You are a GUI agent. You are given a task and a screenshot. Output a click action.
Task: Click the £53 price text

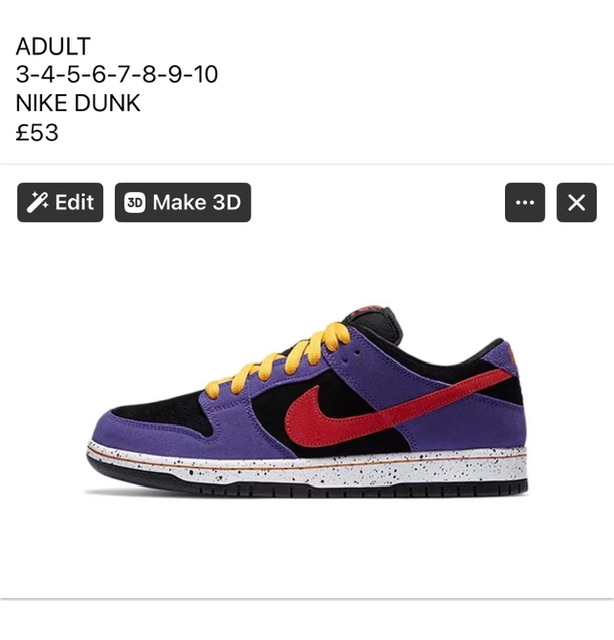tap(37, 132)
